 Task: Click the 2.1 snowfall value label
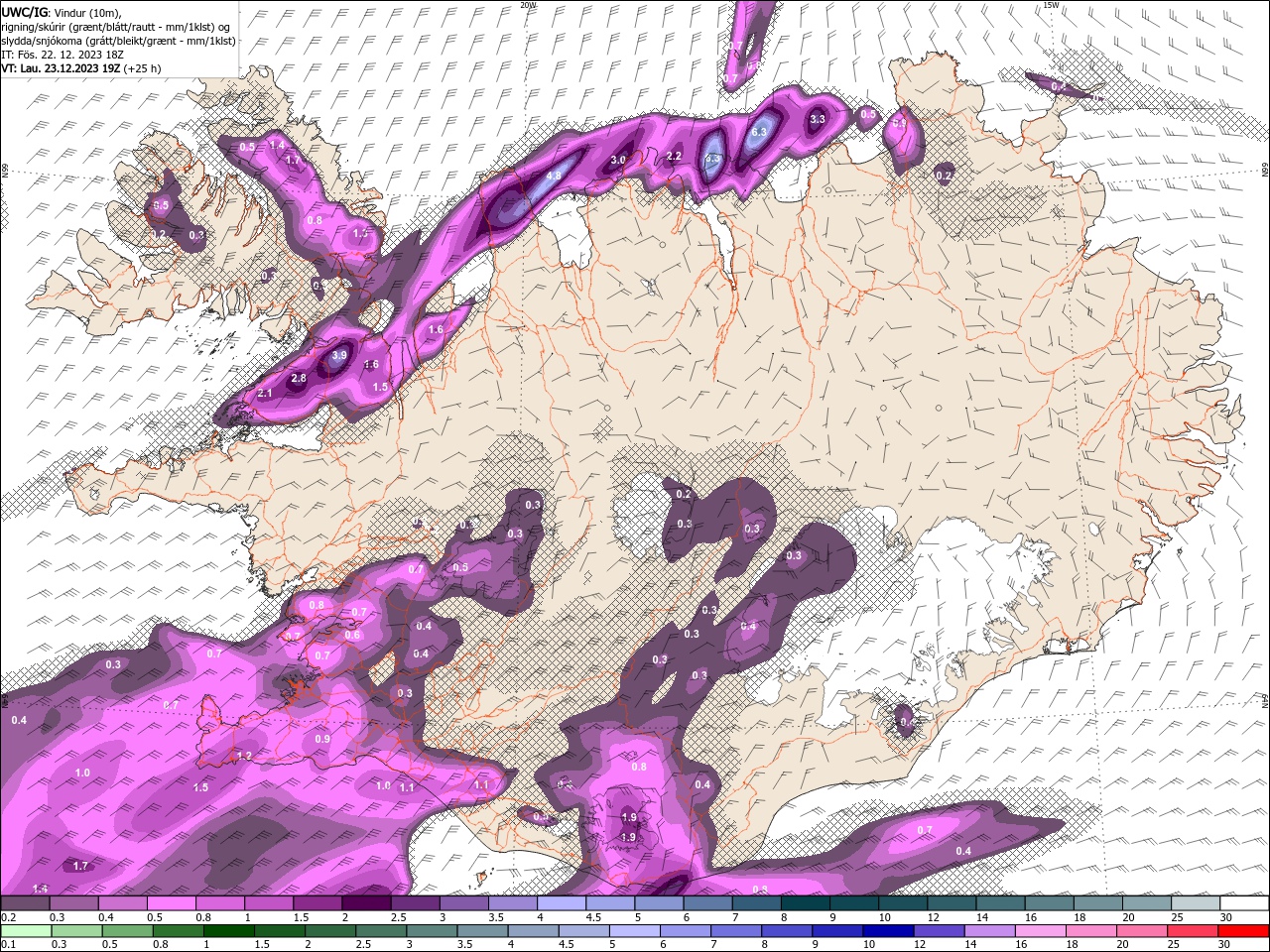pyautogui.click(x=265, y=394)
